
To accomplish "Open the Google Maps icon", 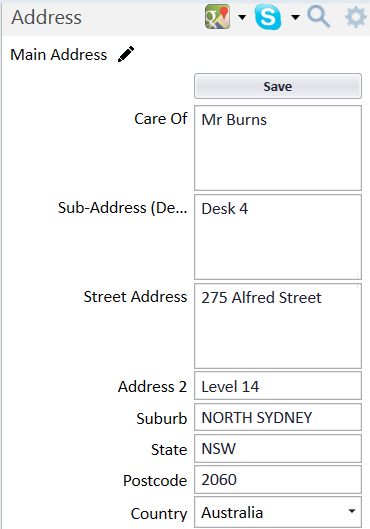I will coord(218,17).
